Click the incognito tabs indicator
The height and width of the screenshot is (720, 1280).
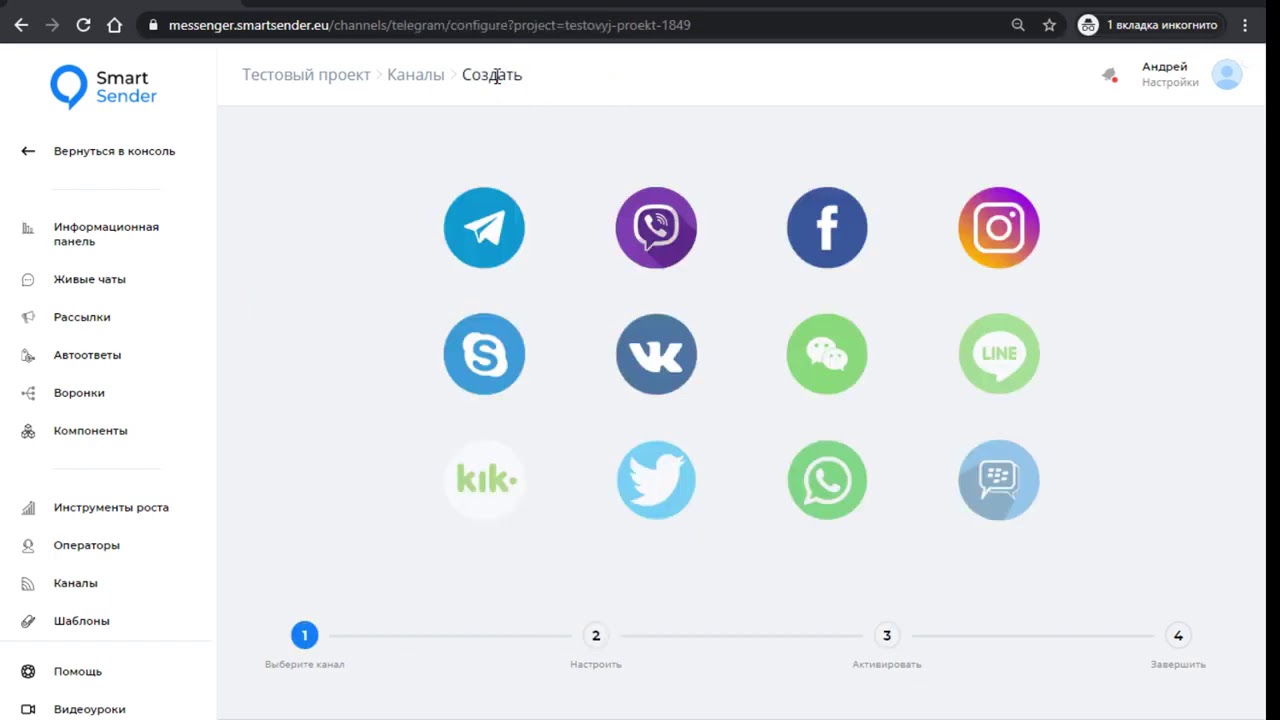tap(1149, 25)
